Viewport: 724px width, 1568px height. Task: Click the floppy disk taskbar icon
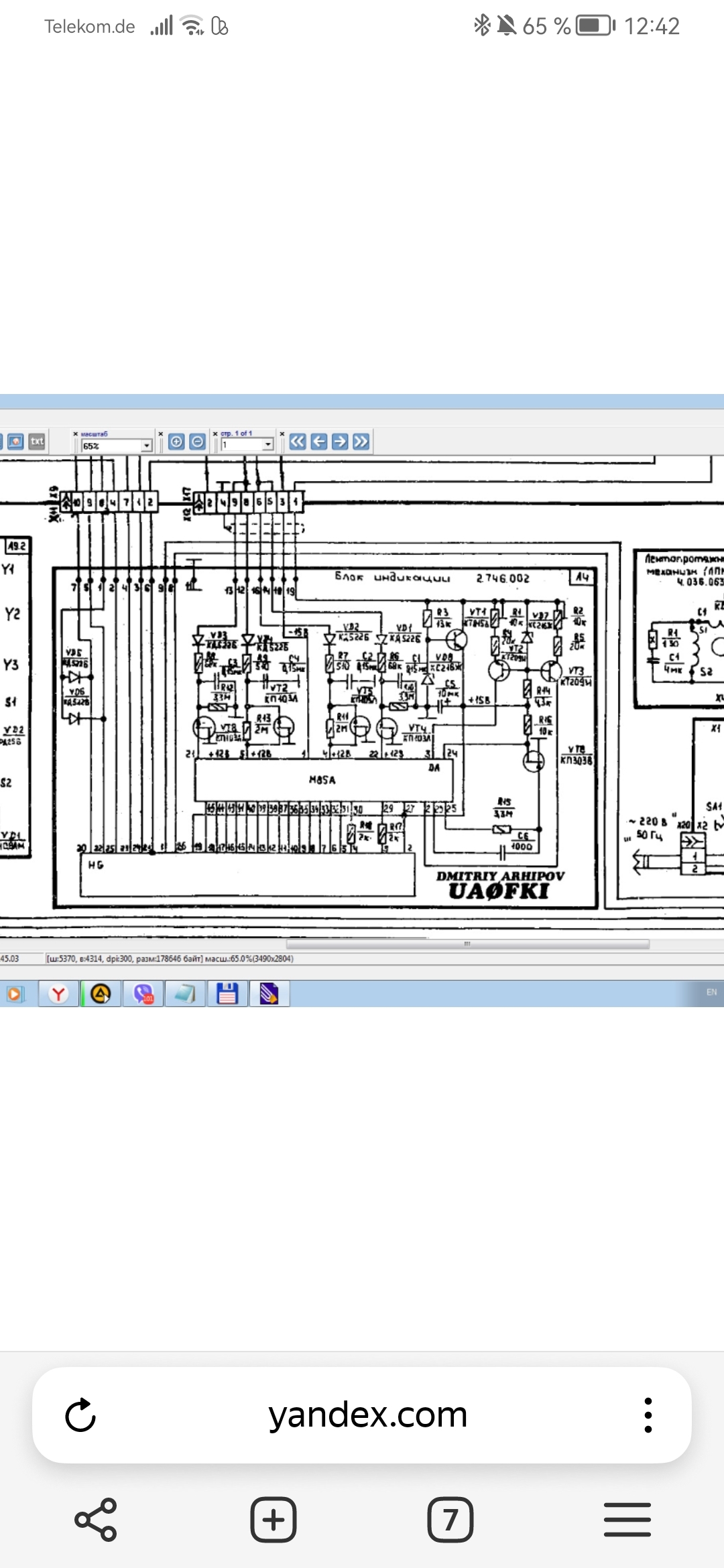[227, 994]
